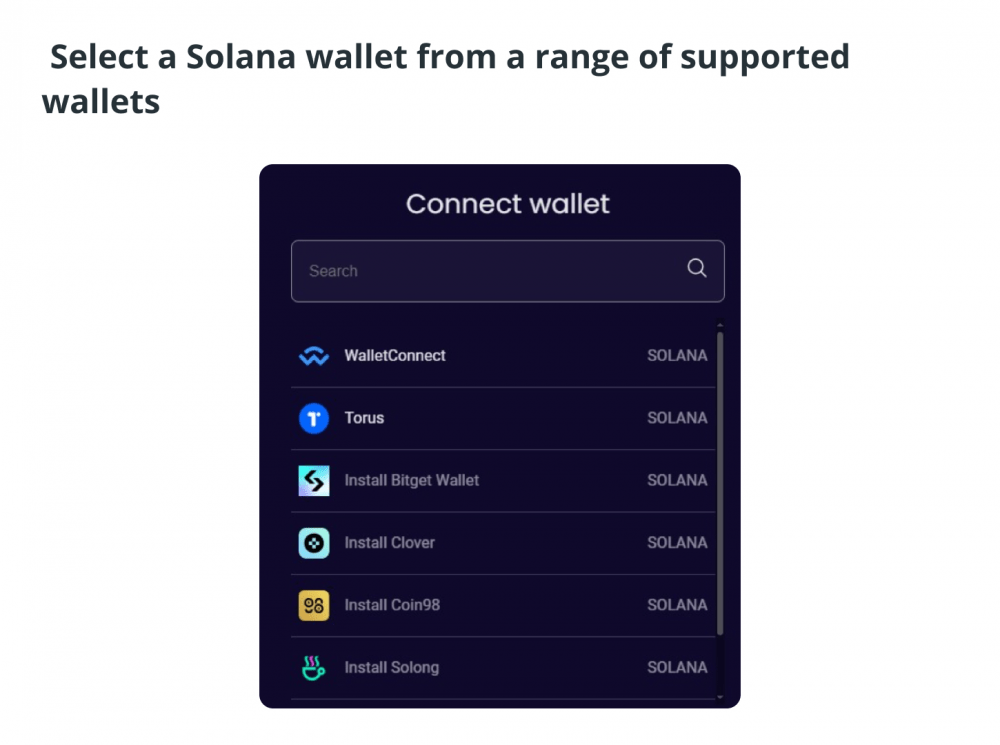Focus the wallet Search input field
This screenshot has height=745, width=1000.
pos(508,271)
